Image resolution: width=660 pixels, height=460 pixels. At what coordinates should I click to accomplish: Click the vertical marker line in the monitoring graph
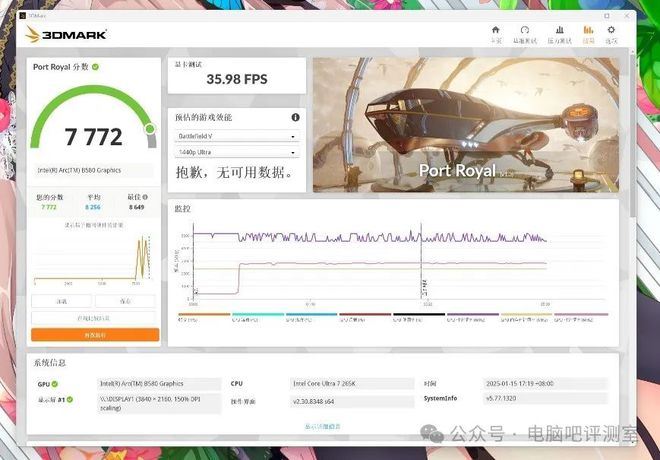pos(421,261)
